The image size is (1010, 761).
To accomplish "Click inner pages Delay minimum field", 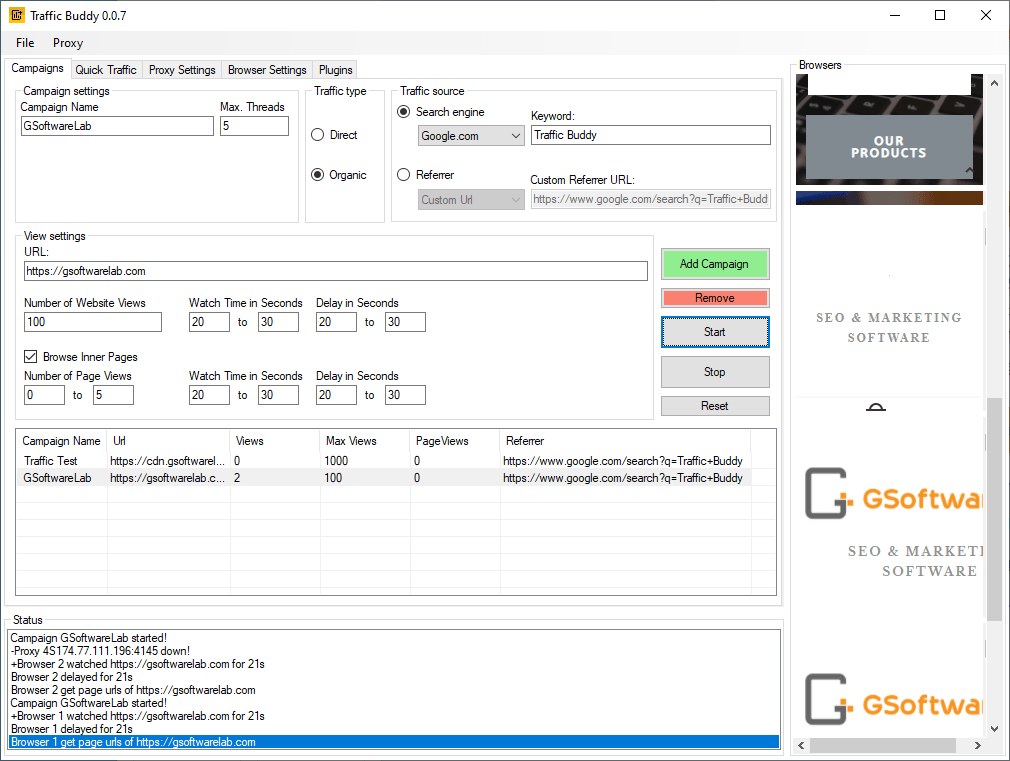I will 336,394.
